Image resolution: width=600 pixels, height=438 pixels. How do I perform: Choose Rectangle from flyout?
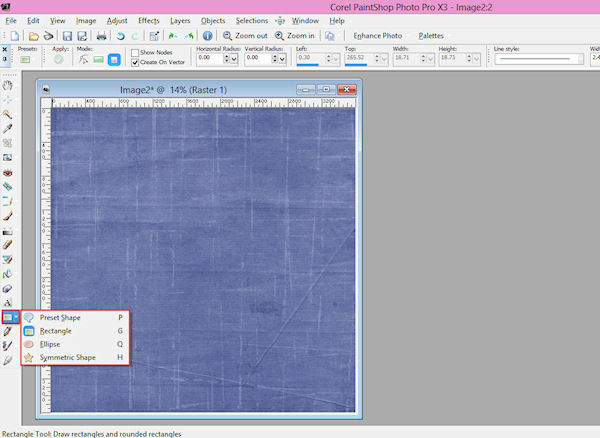[x=75, y=331]
